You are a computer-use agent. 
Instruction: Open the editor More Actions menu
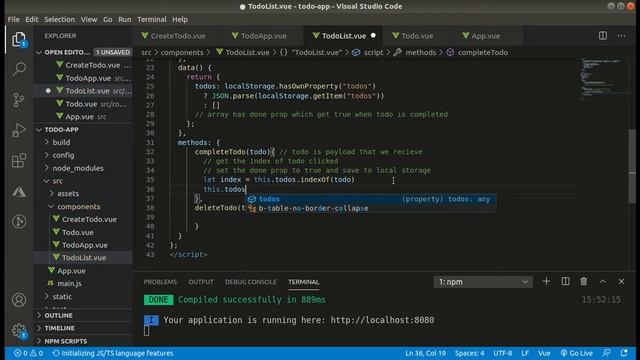pos(621,36)
